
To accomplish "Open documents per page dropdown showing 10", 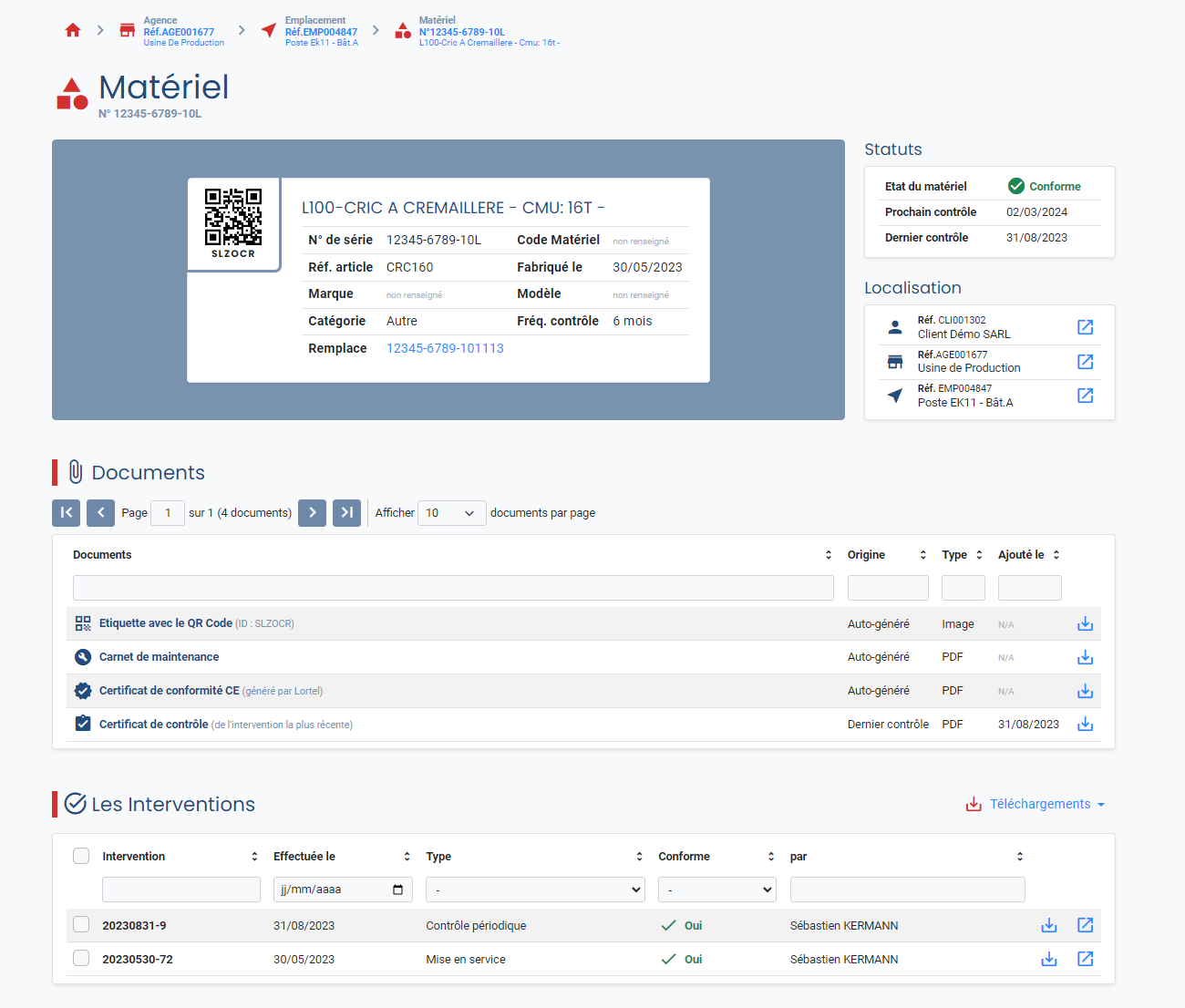I will pos(452,513).
